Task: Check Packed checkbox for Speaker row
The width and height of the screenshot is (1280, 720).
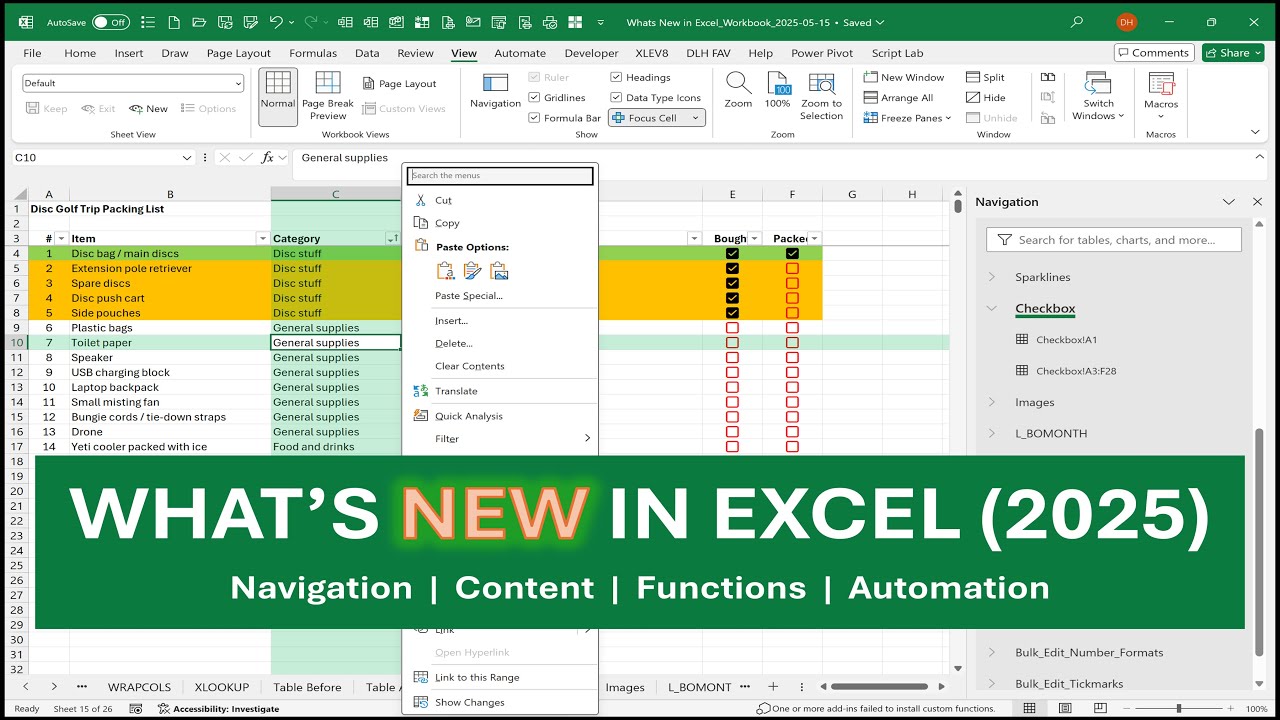Action: (x=792, y=358)
